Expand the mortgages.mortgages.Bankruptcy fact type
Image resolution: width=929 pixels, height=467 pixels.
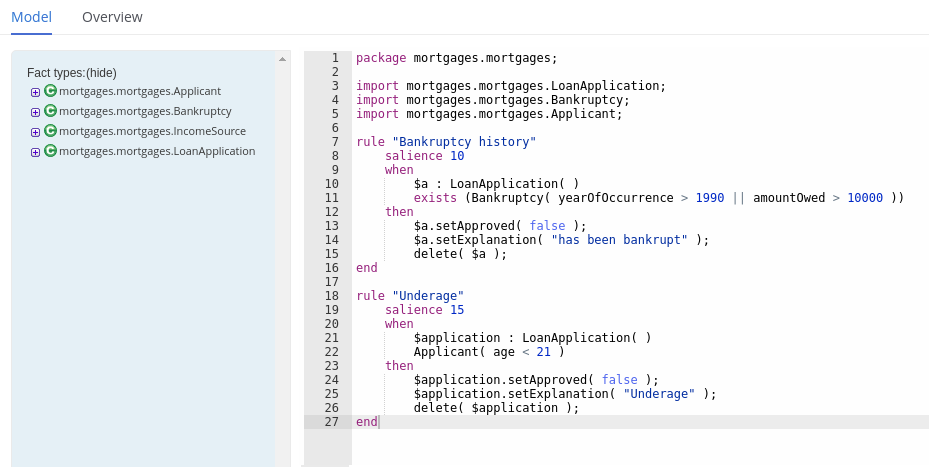tap(35, 112)
